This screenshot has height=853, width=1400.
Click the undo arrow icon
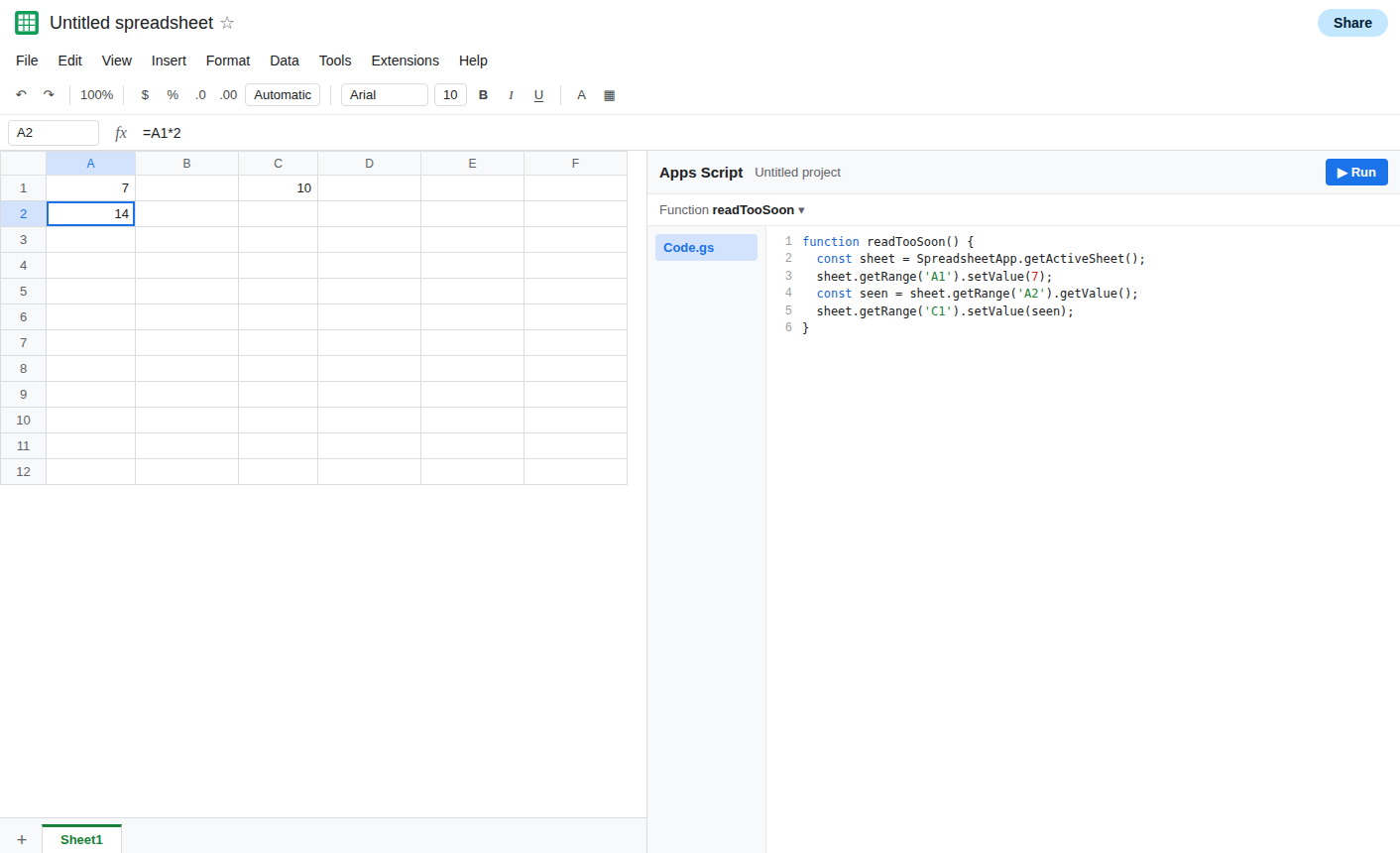(x=21, y=95)
